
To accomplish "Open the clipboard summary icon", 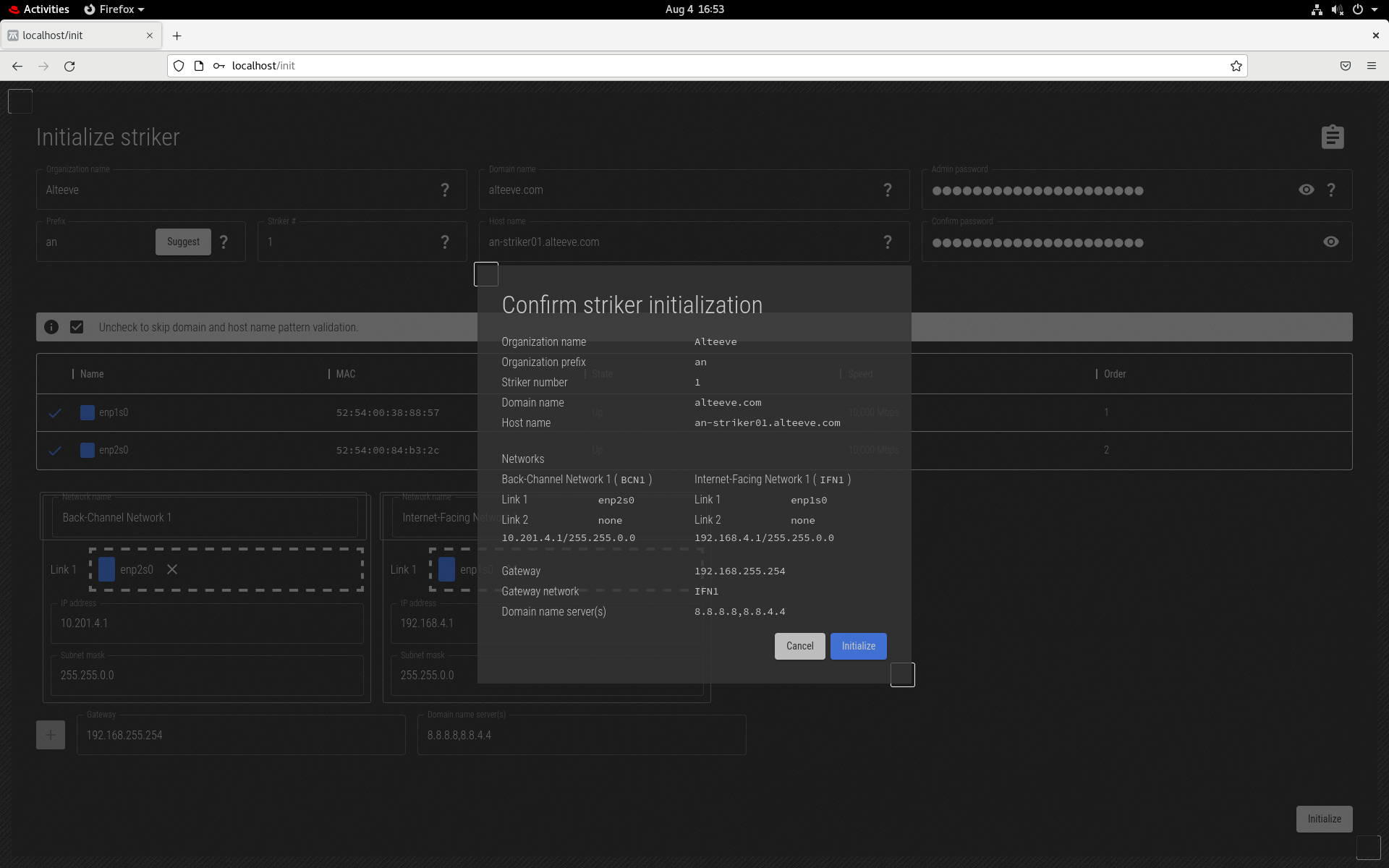I will tap(1332, 137).
